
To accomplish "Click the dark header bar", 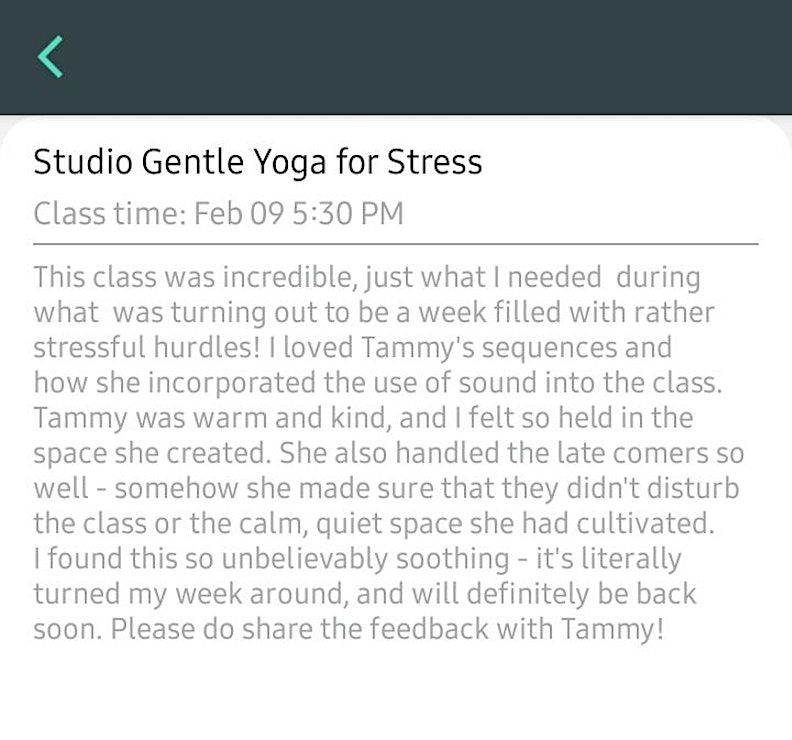I will coord(400,56).
